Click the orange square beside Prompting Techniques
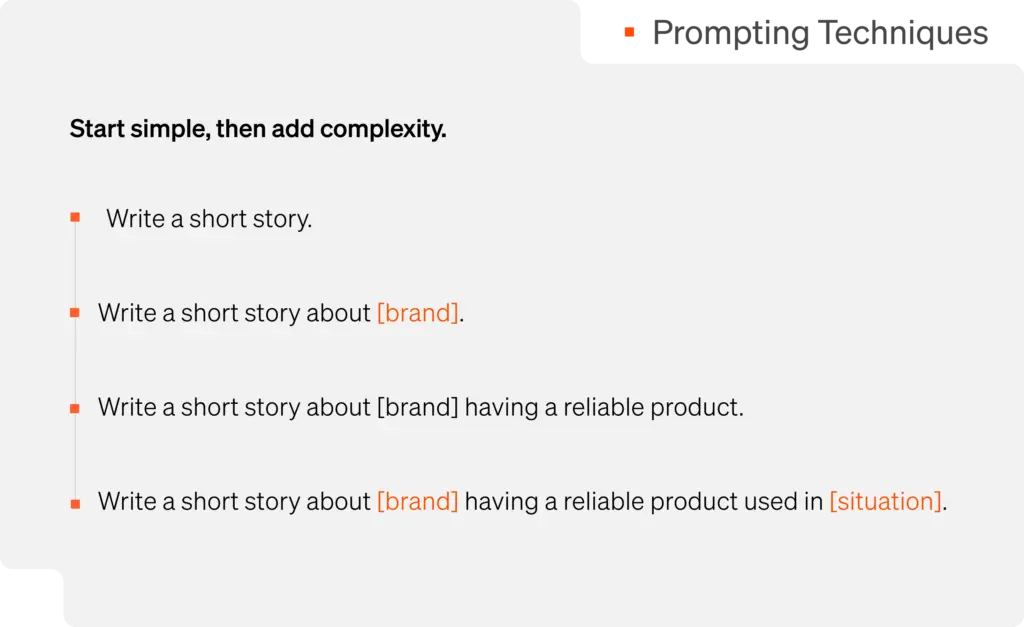This screenshot has height=627, width=1024. pos(630,32)
